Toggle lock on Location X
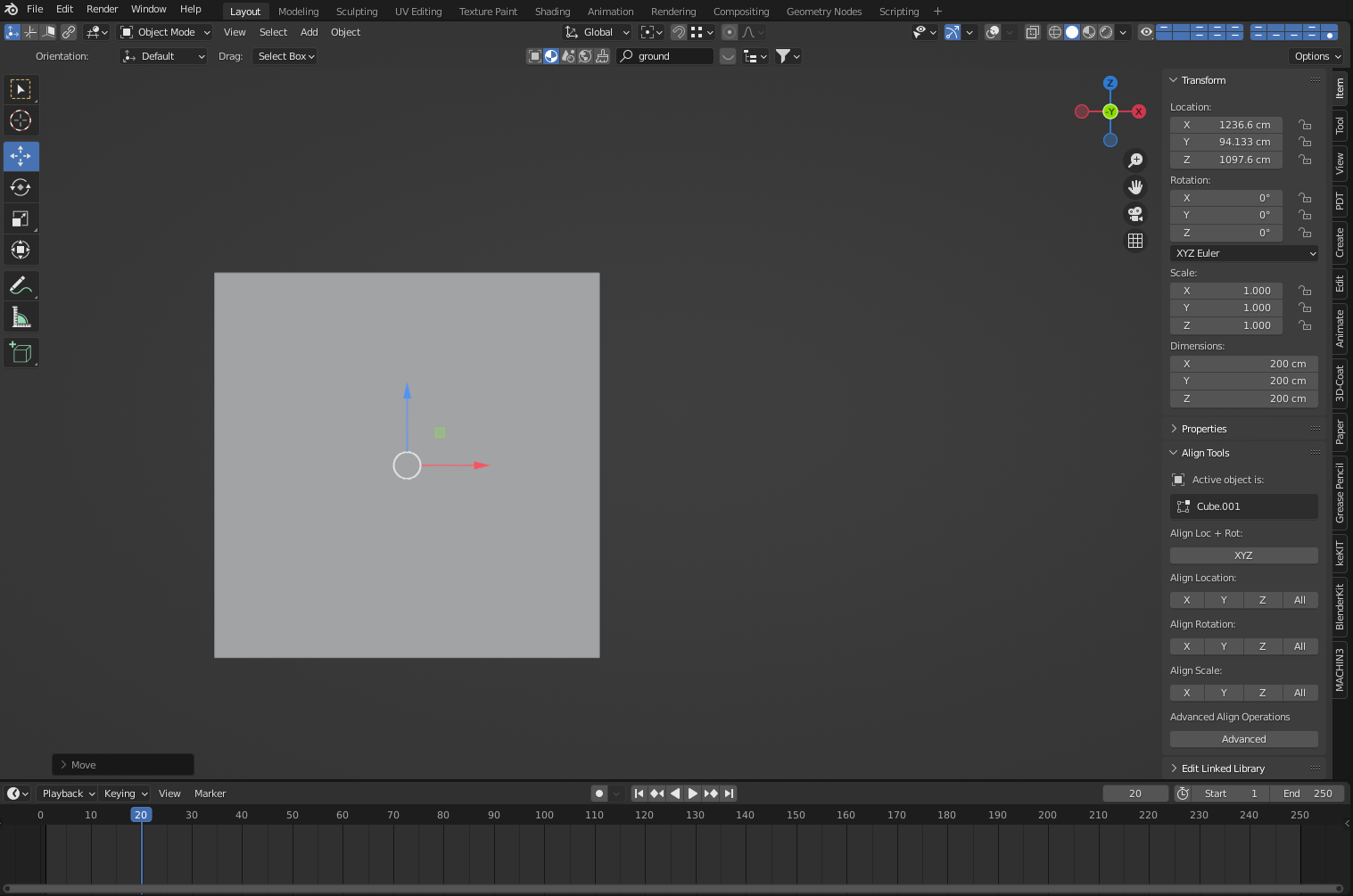The width and height of the screenshot is (1353, 896). click(x=1305, y=125)
